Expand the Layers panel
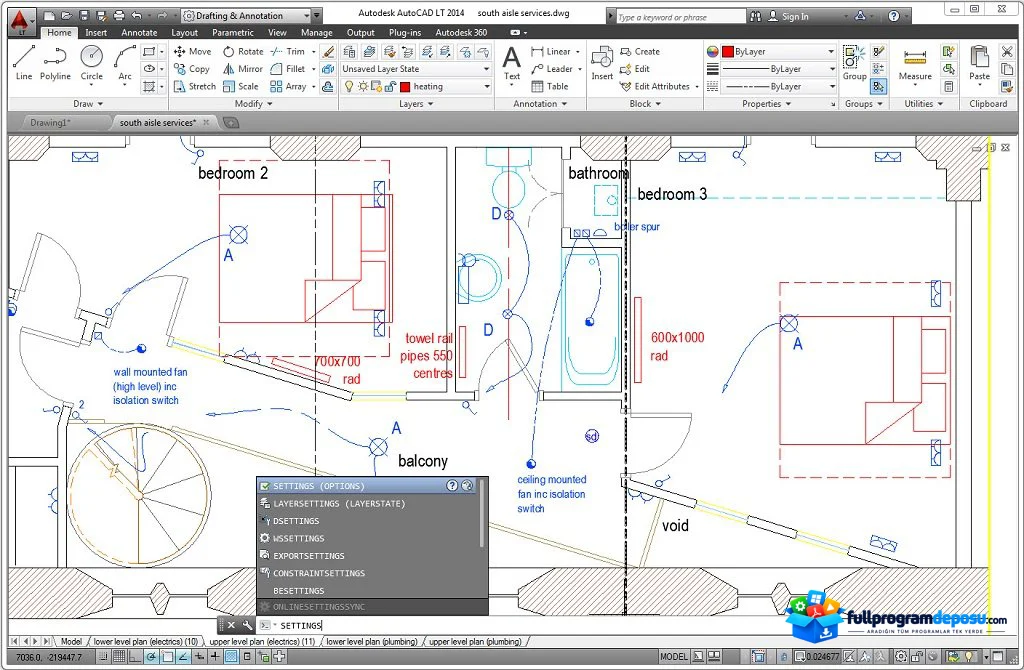The width and height of the screenshot is (1024, 670). click(416, 103)
